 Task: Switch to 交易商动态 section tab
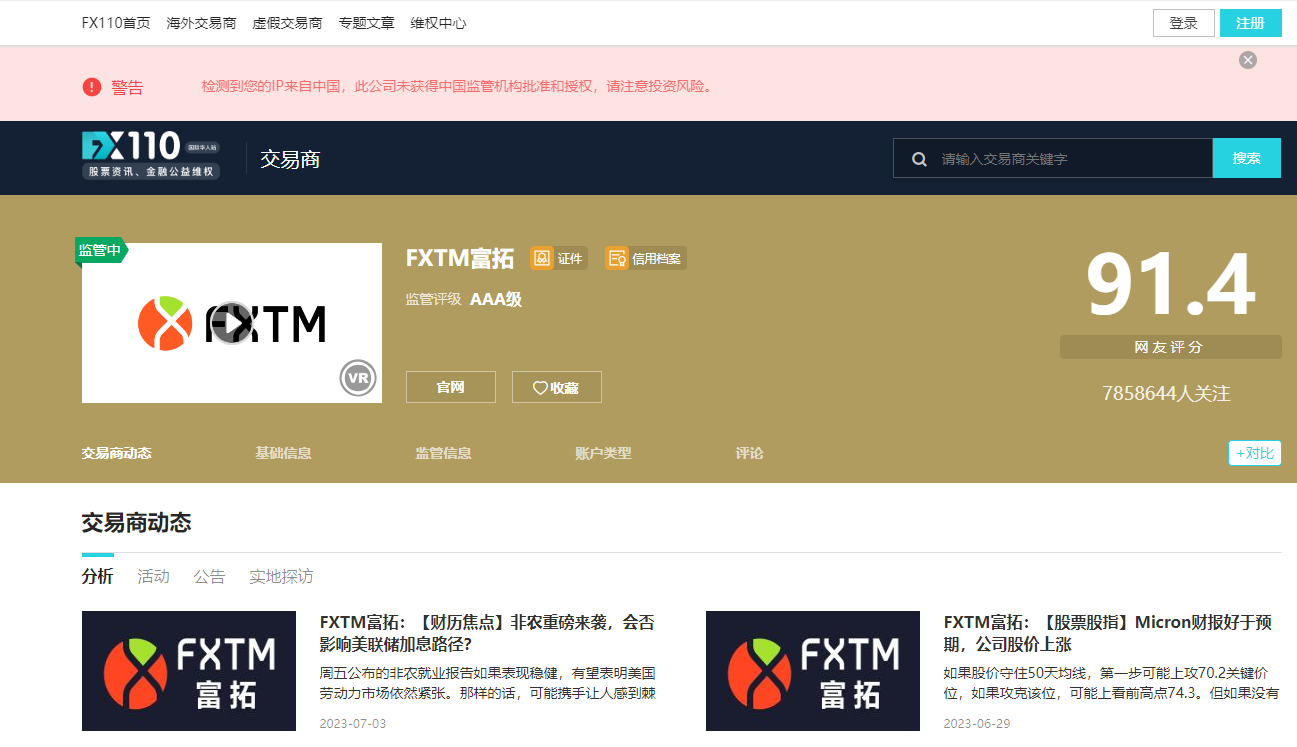point(117,453)
